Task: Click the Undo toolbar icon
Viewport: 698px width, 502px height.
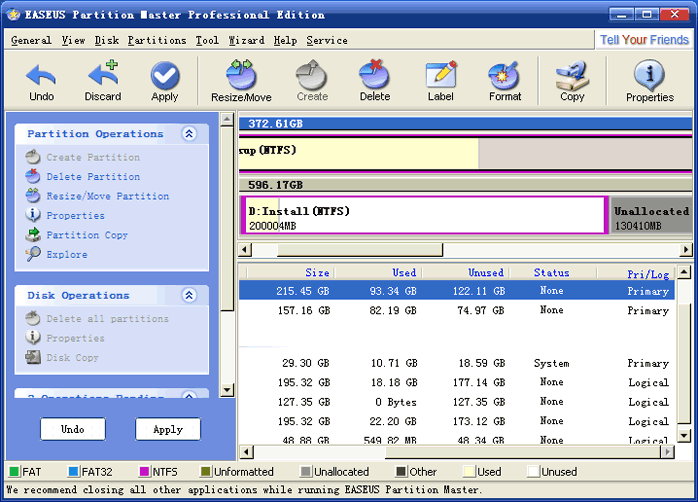Action: [41, 81]
